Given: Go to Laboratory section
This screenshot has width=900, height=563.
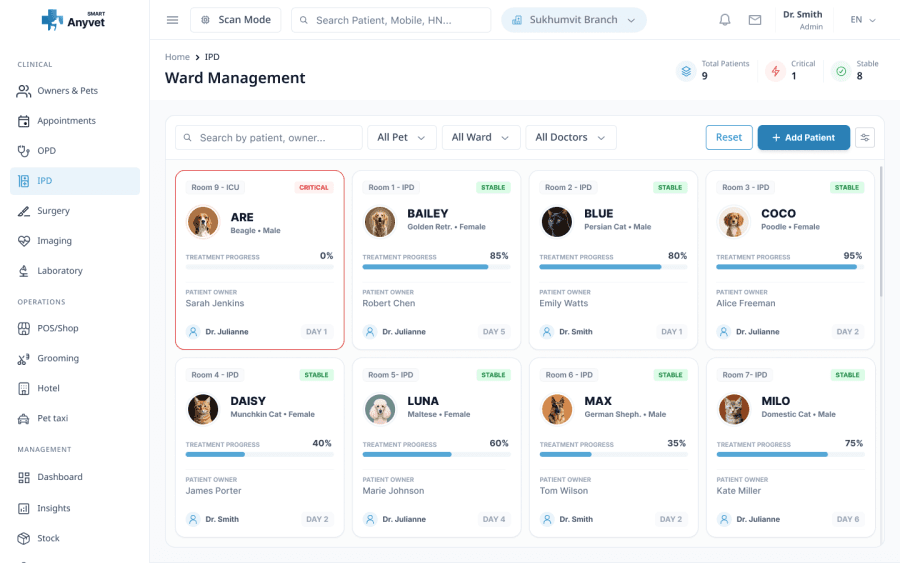Looking at the screenshot, I should coord(59,271).
